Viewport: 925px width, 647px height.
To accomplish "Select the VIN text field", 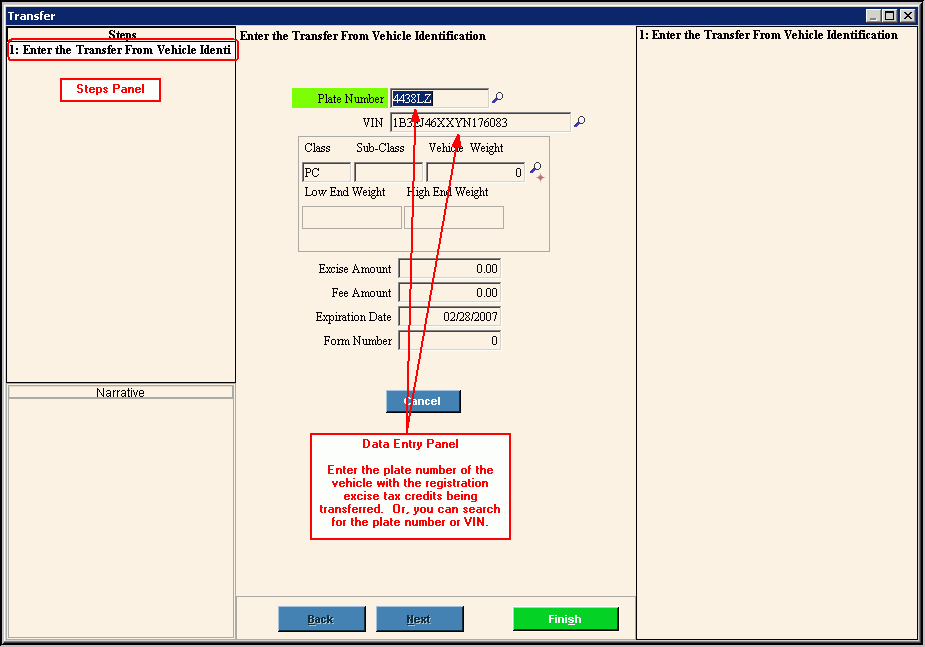I will [480, 122].
